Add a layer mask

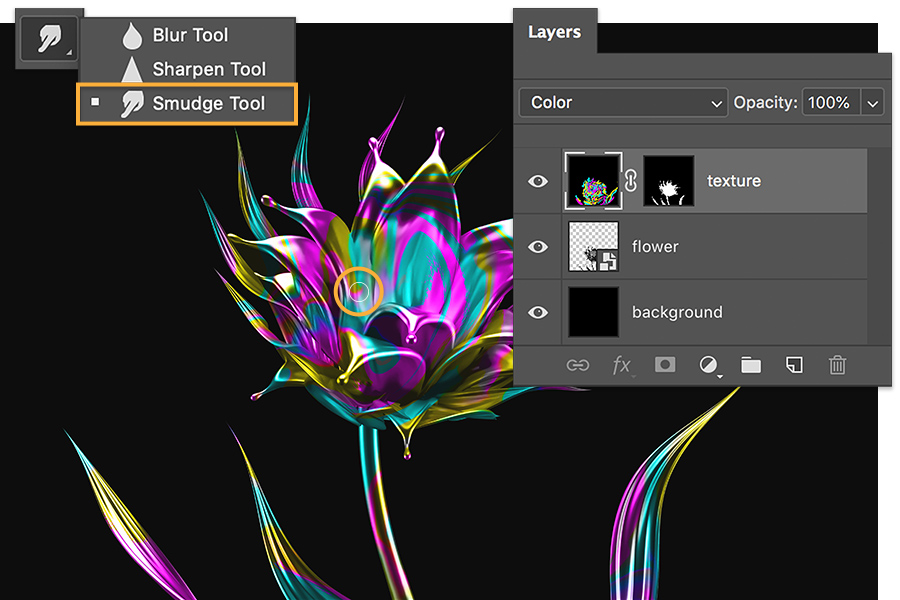pos(665,365)
